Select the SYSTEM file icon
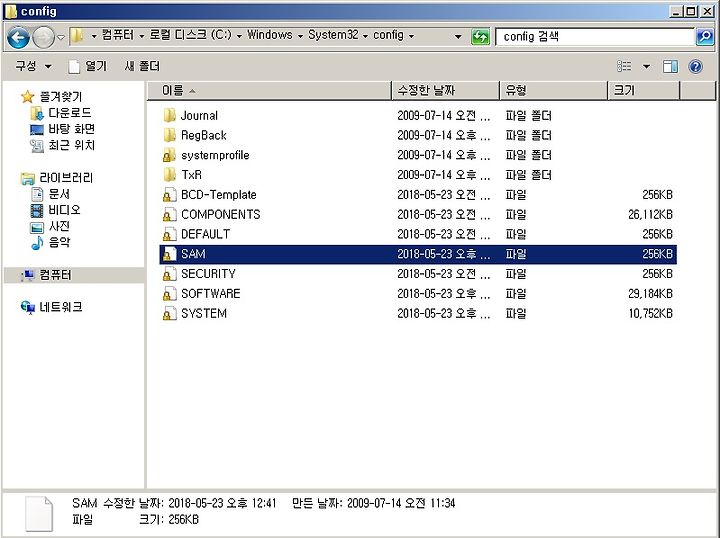The height and width of the screenshot is (538, 720). coord(169,314)
